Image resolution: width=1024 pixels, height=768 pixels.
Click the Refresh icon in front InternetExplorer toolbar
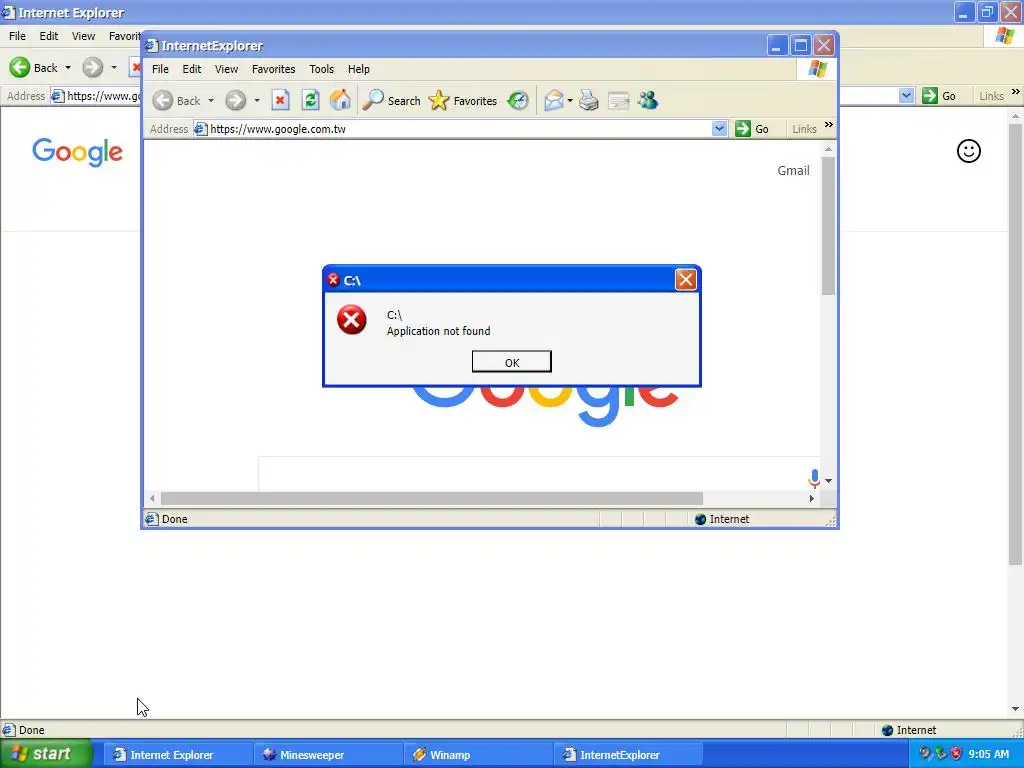pos(310,101)
